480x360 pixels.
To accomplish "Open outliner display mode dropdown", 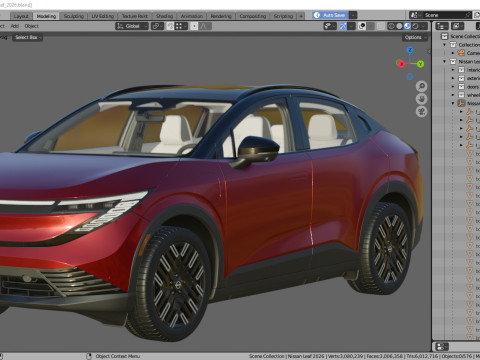I will pyautogui.click(x=442, y=26).
